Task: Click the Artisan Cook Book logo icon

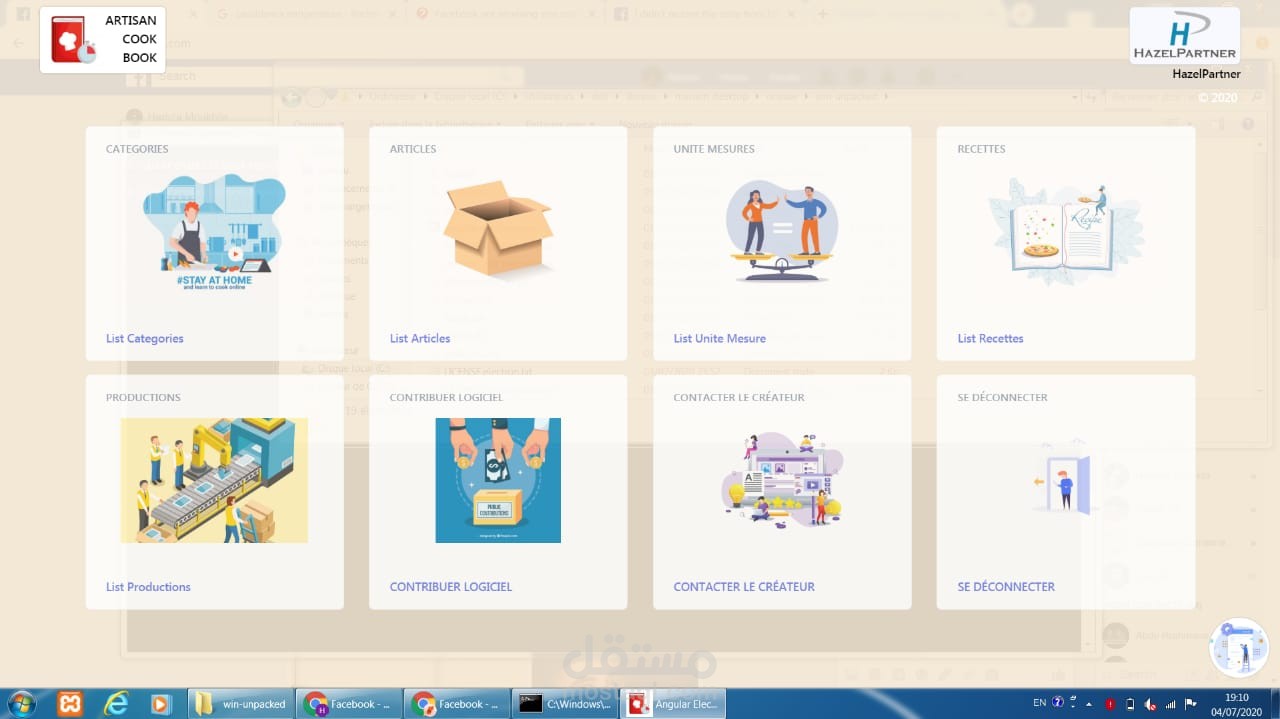Action: pos(73,39)
